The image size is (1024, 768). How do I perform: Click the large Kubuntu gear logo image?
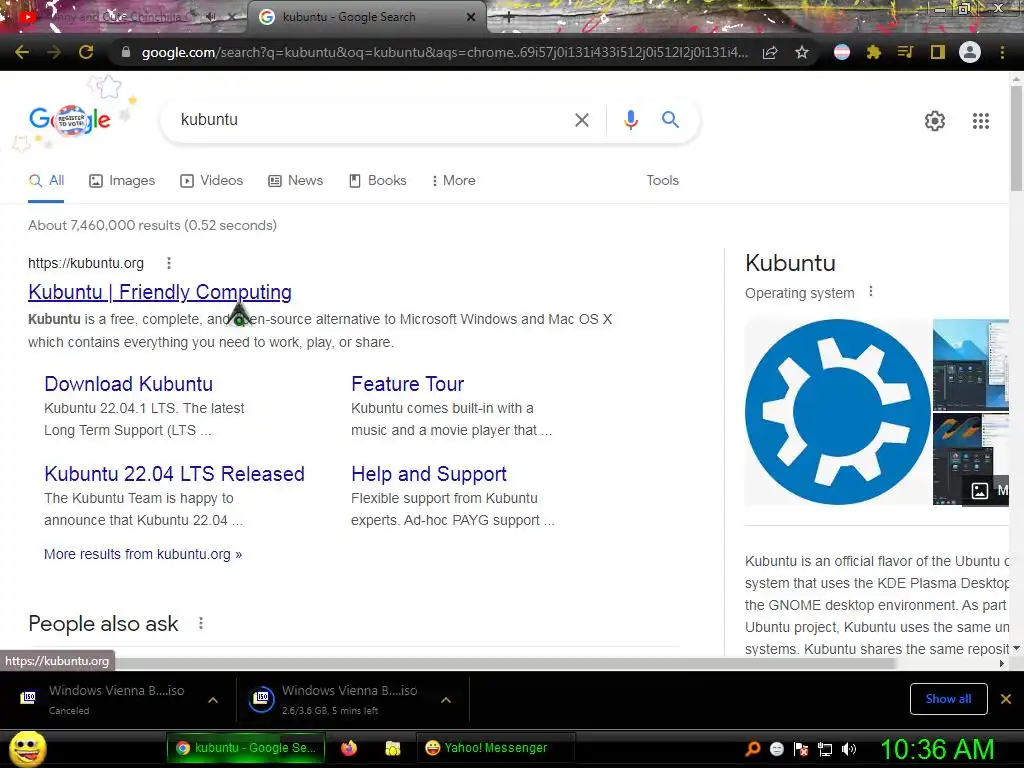pyautogui.click(x=838, y=412)
